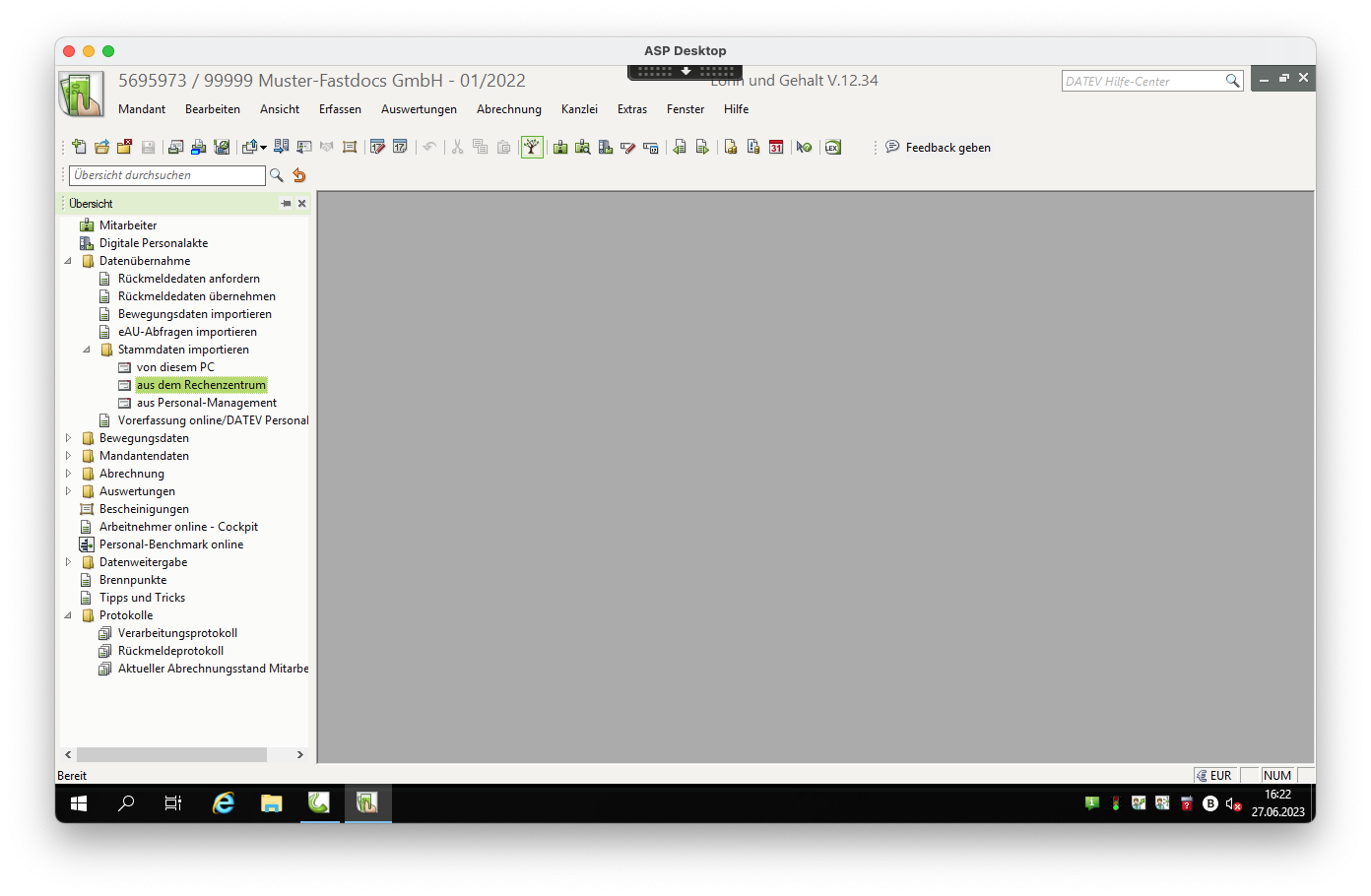1371x896 pixels.
Task: Click the red pencil edit toolbar icon
Action: (x=627, y=147)
